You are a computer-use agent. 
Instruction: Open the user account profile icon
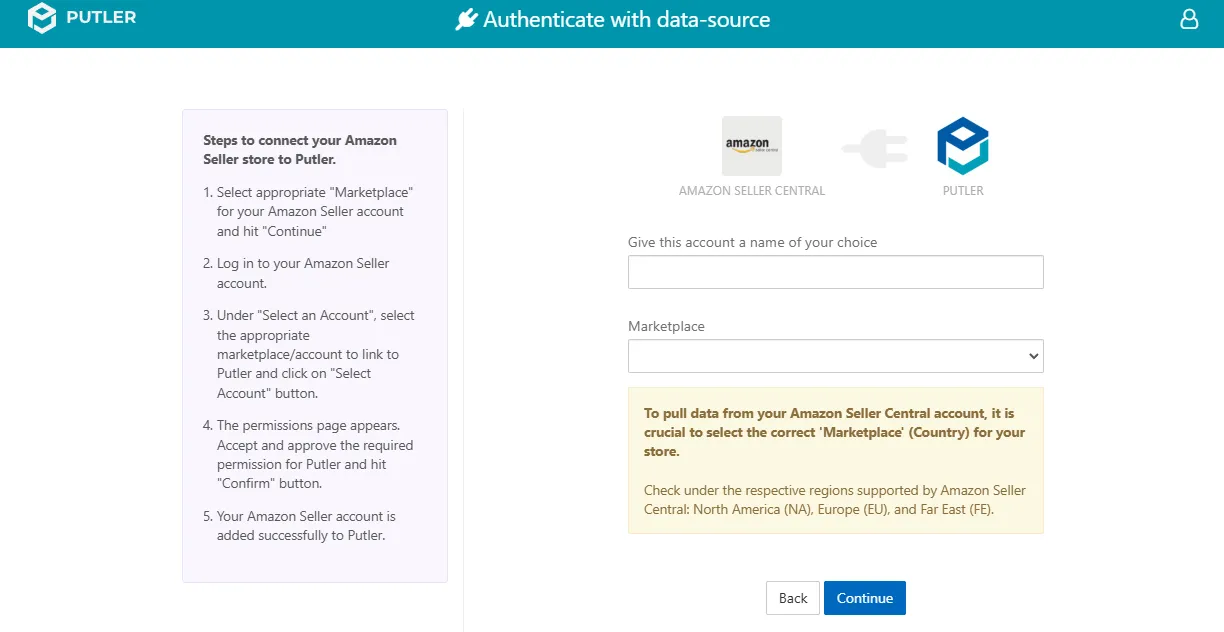click(1189, 19)
